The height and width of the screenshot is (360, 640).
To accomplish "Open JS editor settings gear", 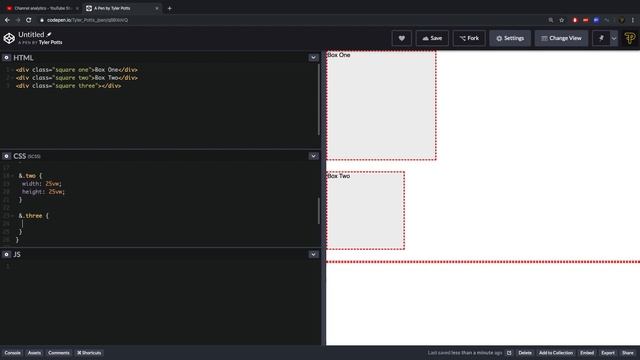I will pyautogui.click(x=6, y=254).
